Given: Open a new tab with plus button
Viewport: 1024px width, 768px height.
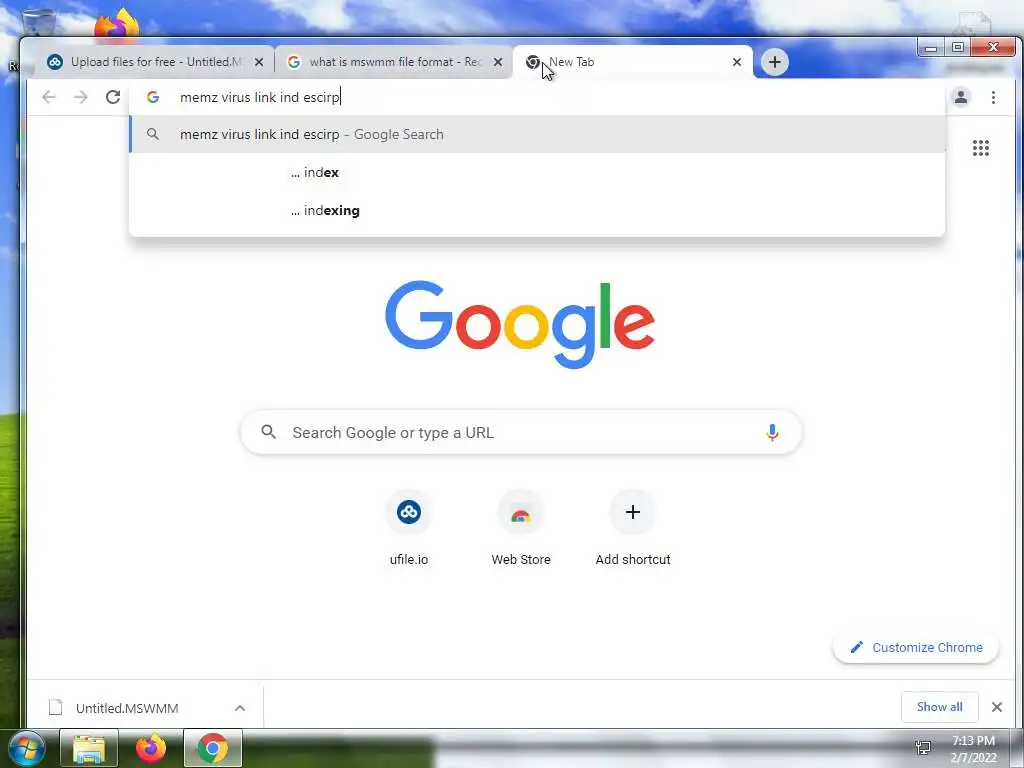Looking at the screenshot, I should coord(775,62).
